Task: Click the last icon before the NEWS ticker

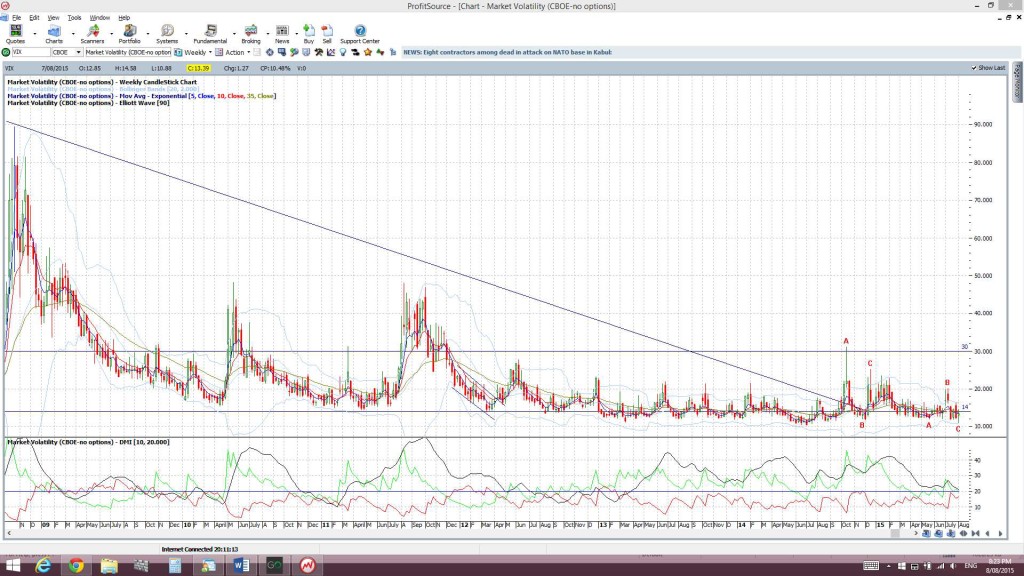Action: pos(392,52)
